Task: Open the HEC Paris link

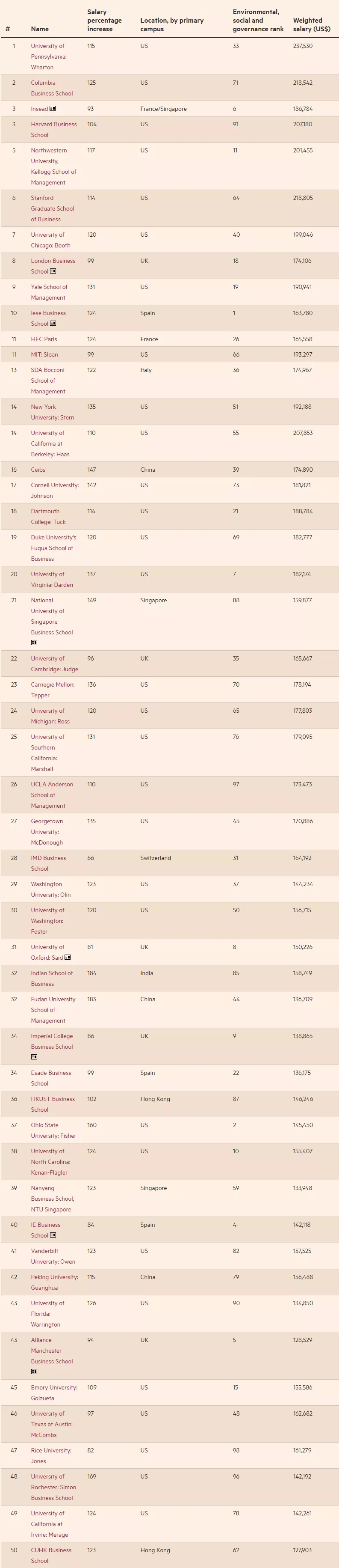Action: 44,339
